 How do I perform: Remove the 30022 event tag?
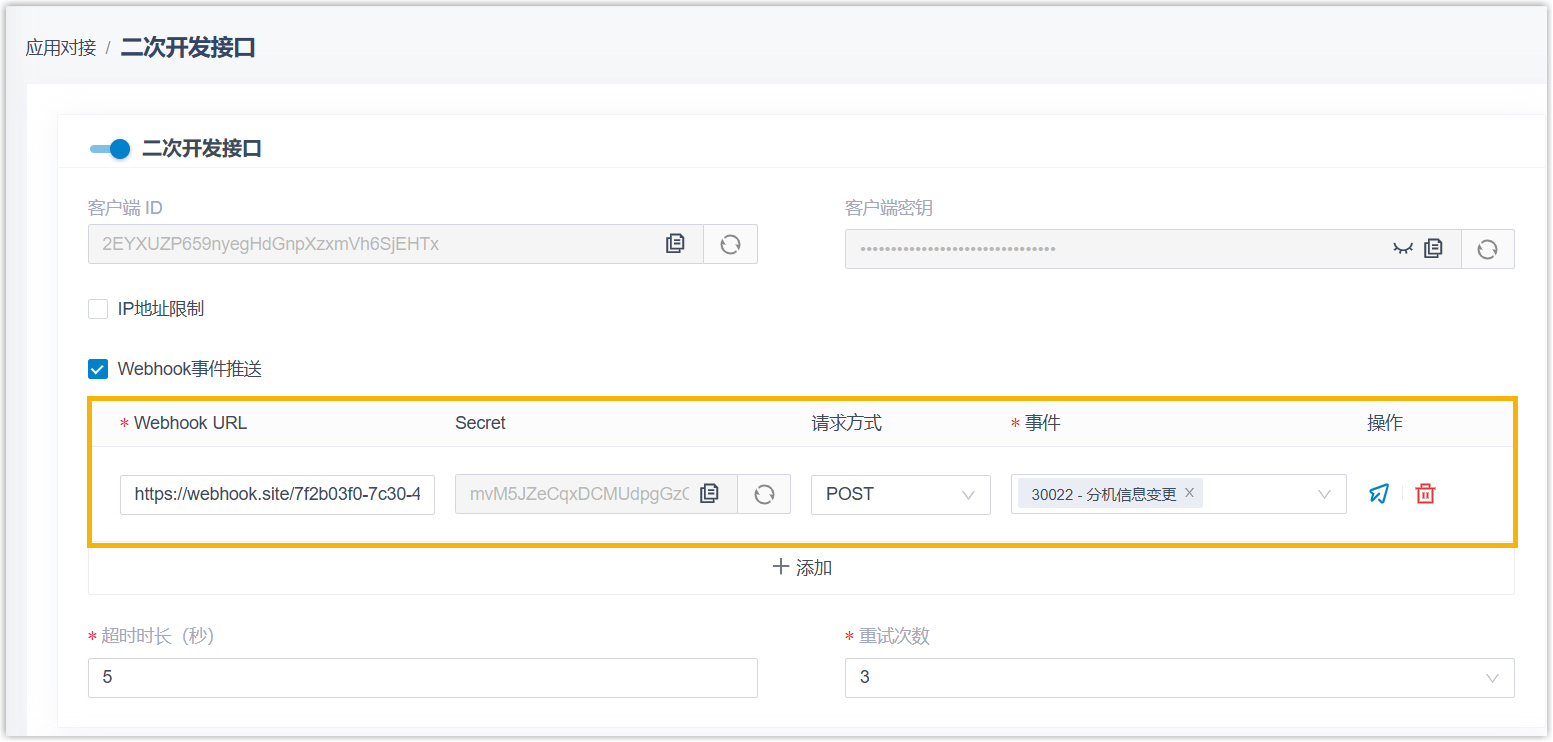[1189, 493]
